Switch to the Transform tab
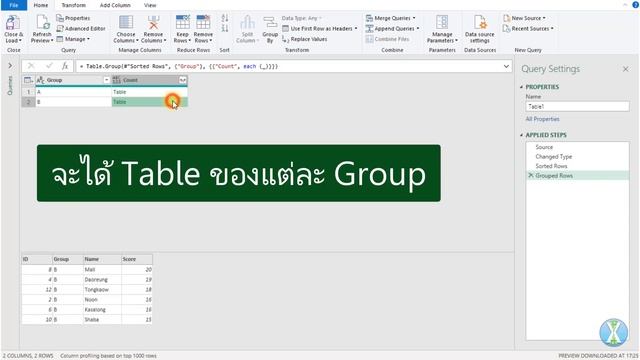This screenshot has height=360, width=640. click(x=73, y=5)
